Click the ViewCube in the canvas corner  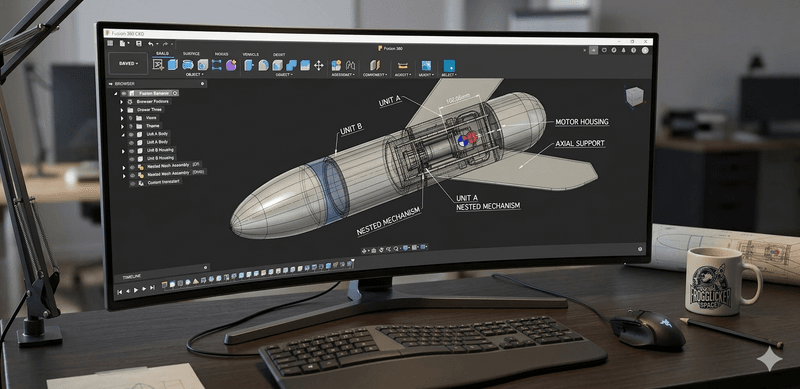(x=635, y=96)
